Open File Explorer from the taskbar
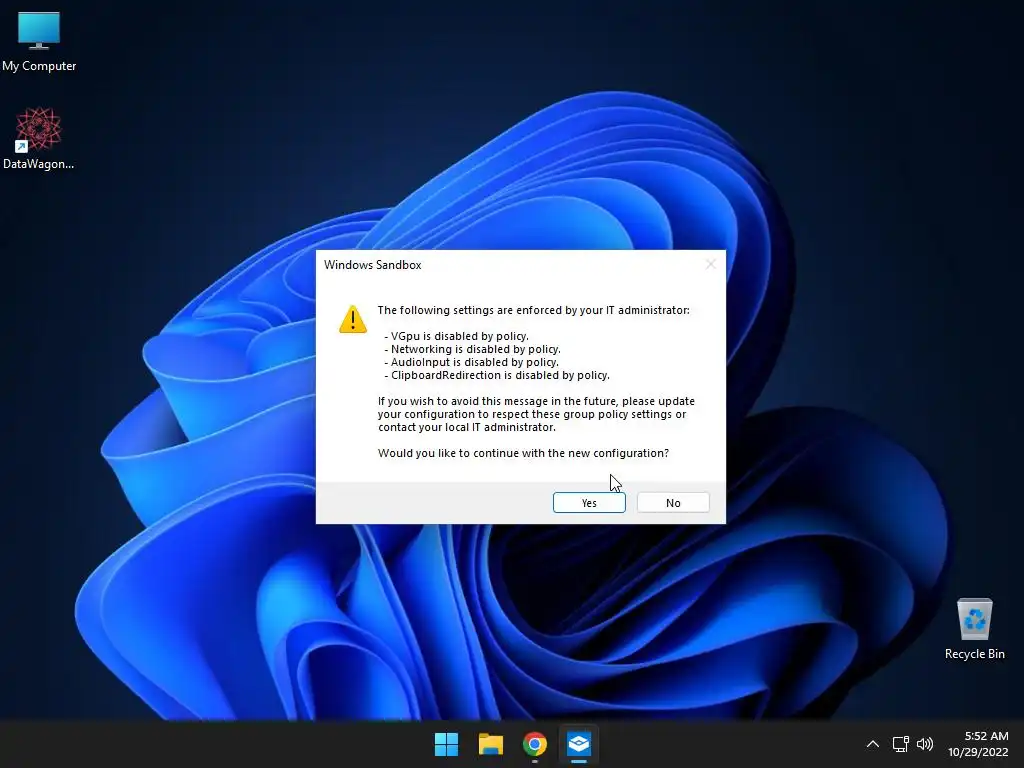This screenshot has width=1024, height=768. pos(490,744)
